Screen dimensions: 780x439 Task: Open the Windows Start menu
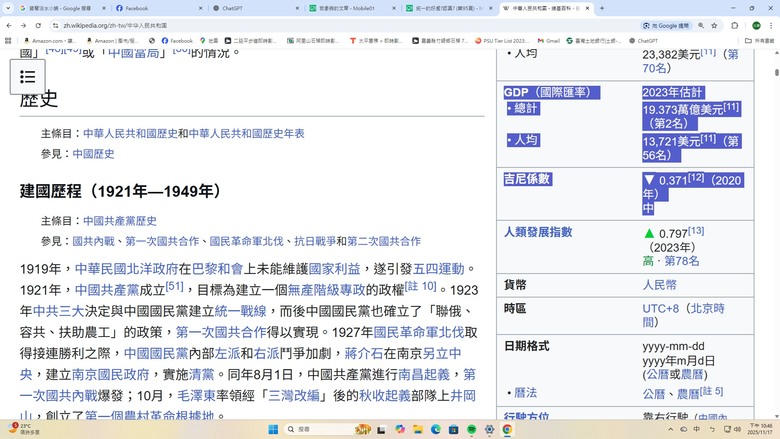pyautogui.click(x=273, y=429)
